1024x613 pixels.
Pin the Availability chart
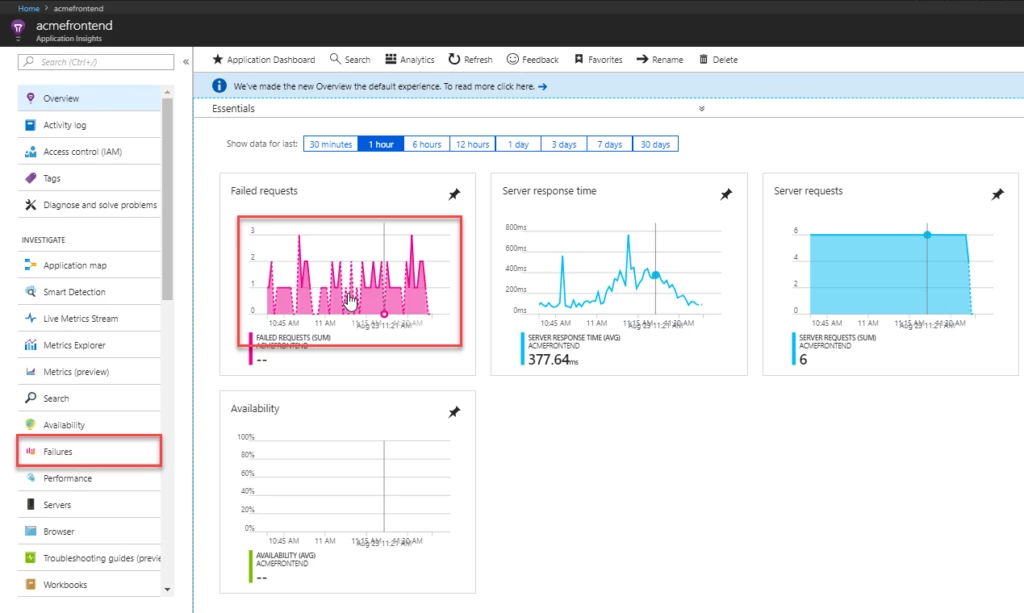(455, 411)
